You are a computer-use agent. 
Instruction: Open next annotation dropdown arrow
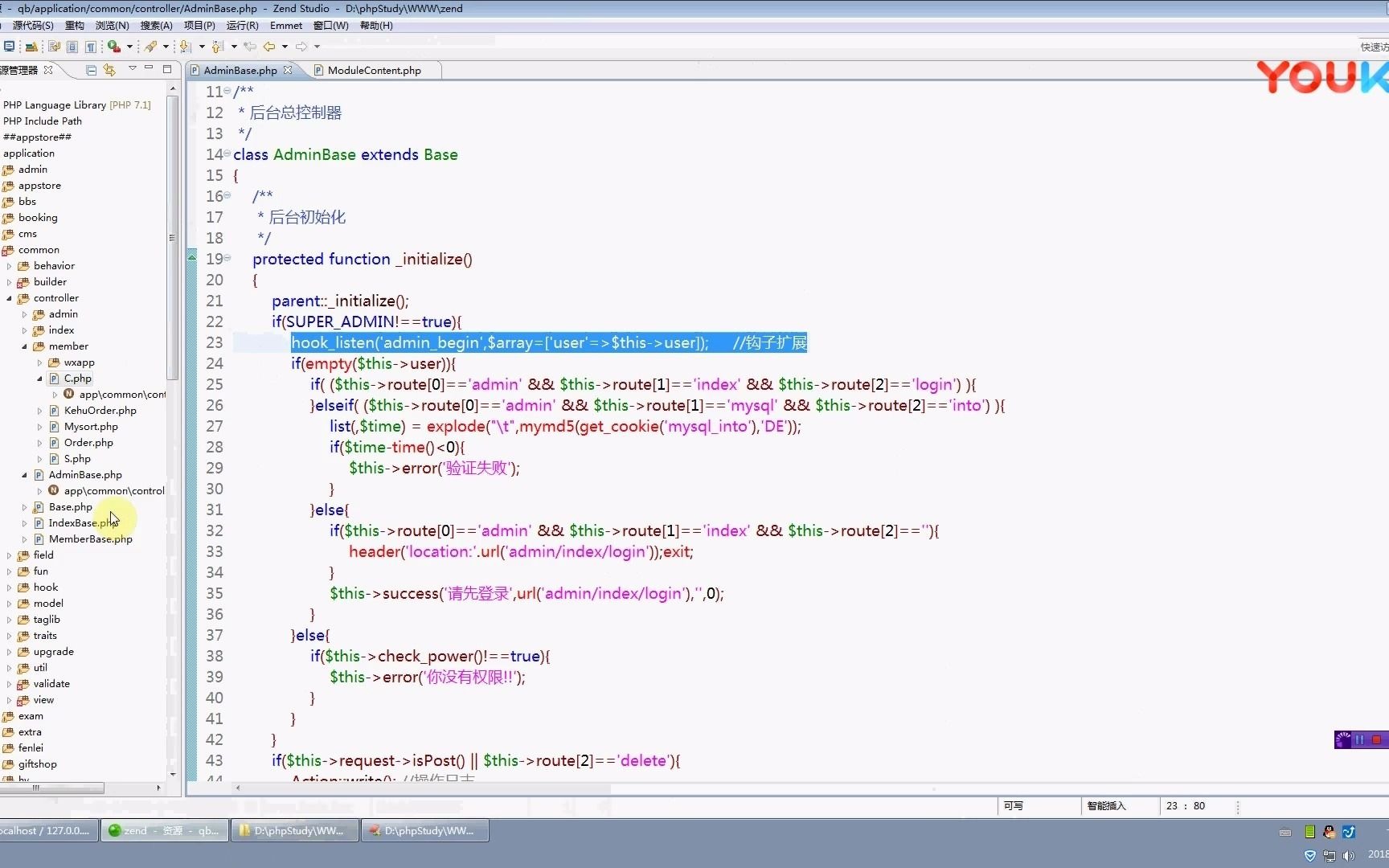click(x=202, y=47)
